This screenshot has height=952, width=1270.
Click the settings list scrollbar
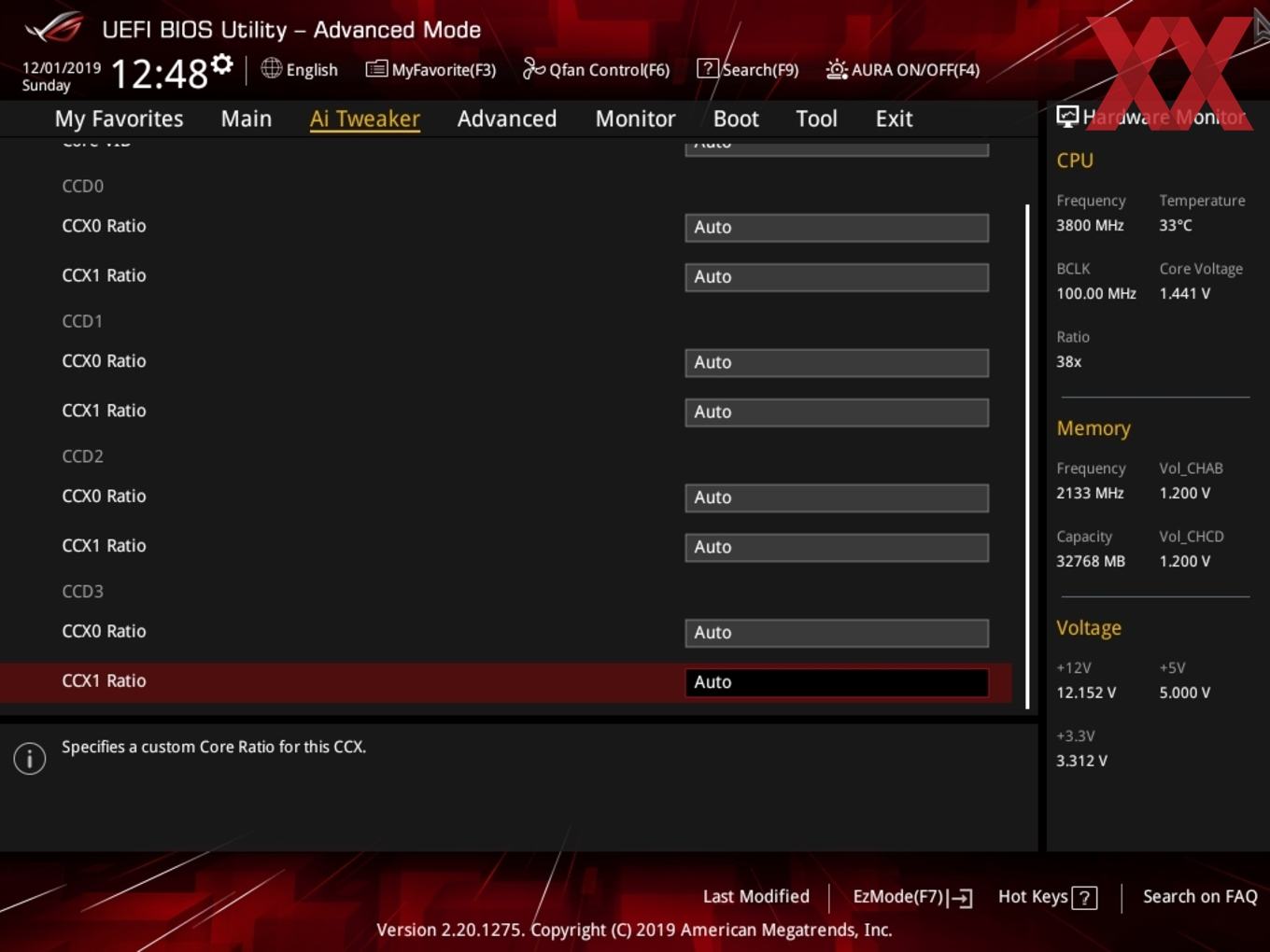1027,456
